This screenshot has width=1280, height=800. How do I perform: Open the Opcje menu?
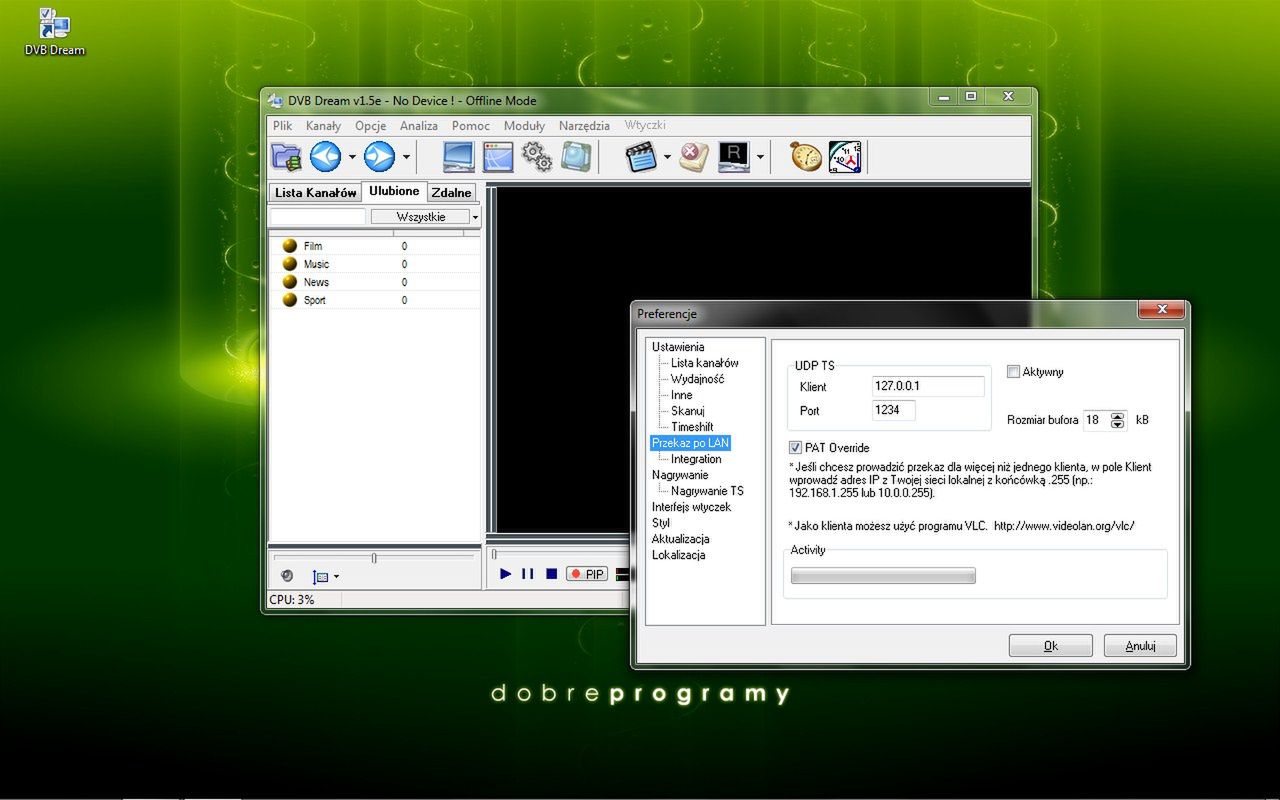pos(371,126)
